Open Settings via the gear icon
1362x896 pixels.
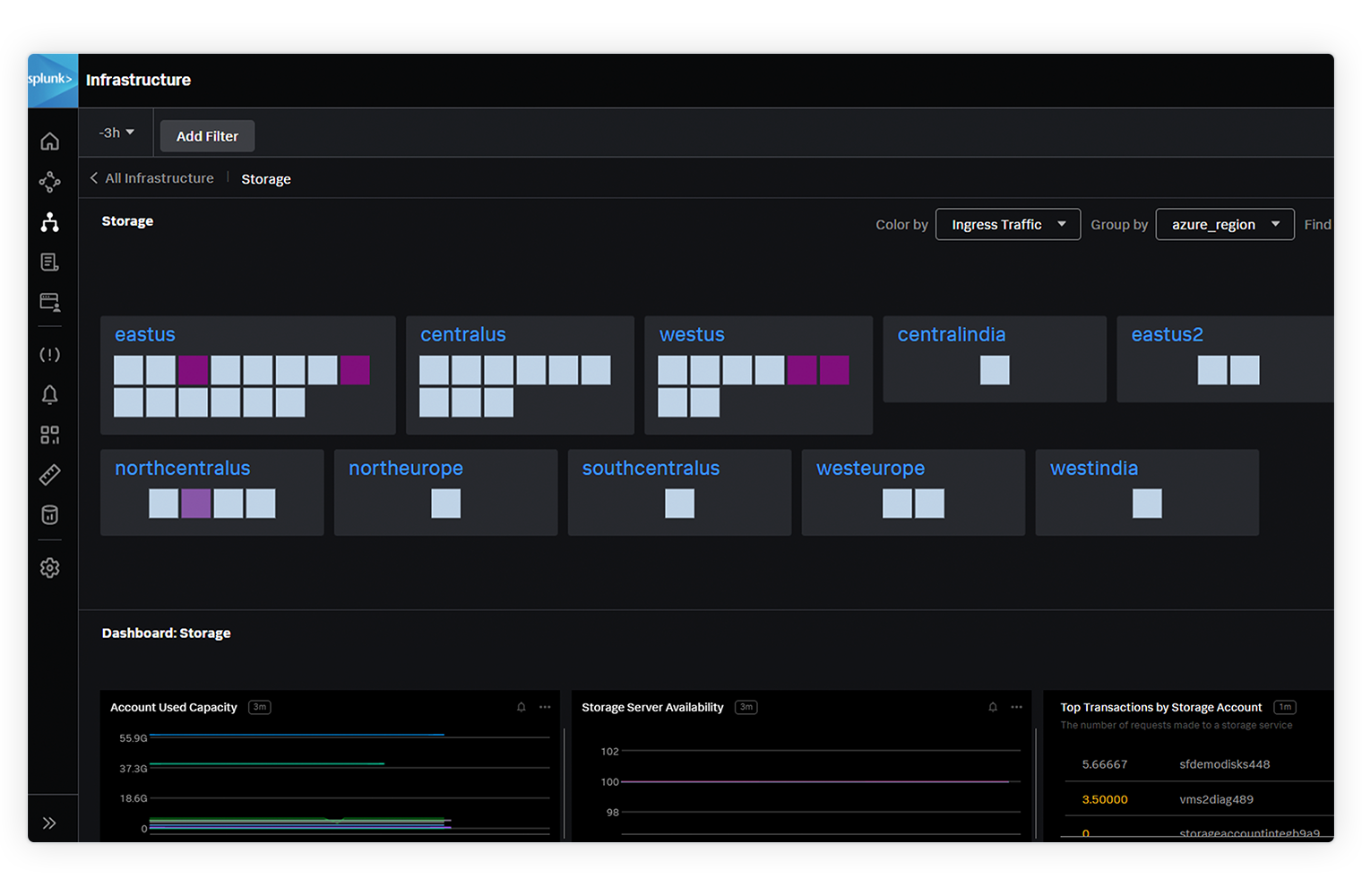50,567
